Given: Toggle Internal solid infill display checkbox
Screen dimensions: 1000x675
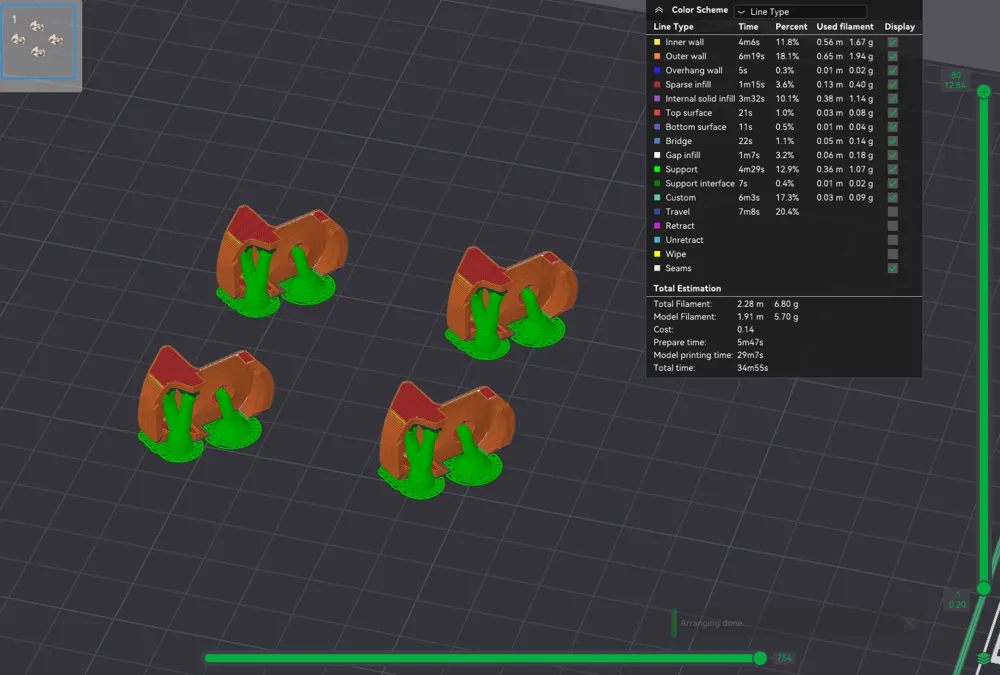Looking at the screenshot, I should pos(893,99).
